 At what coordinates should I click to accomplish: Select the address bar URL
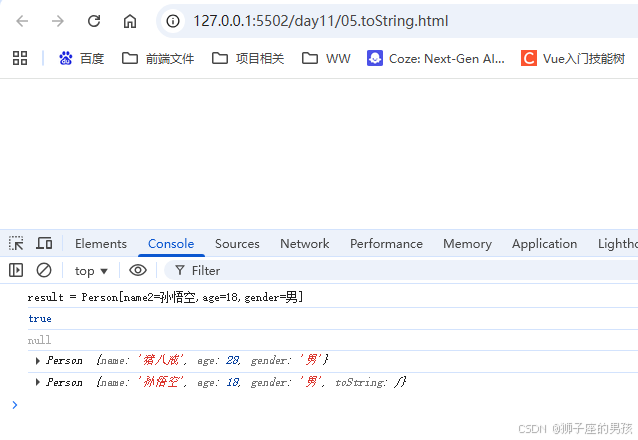tap(321, 21)
